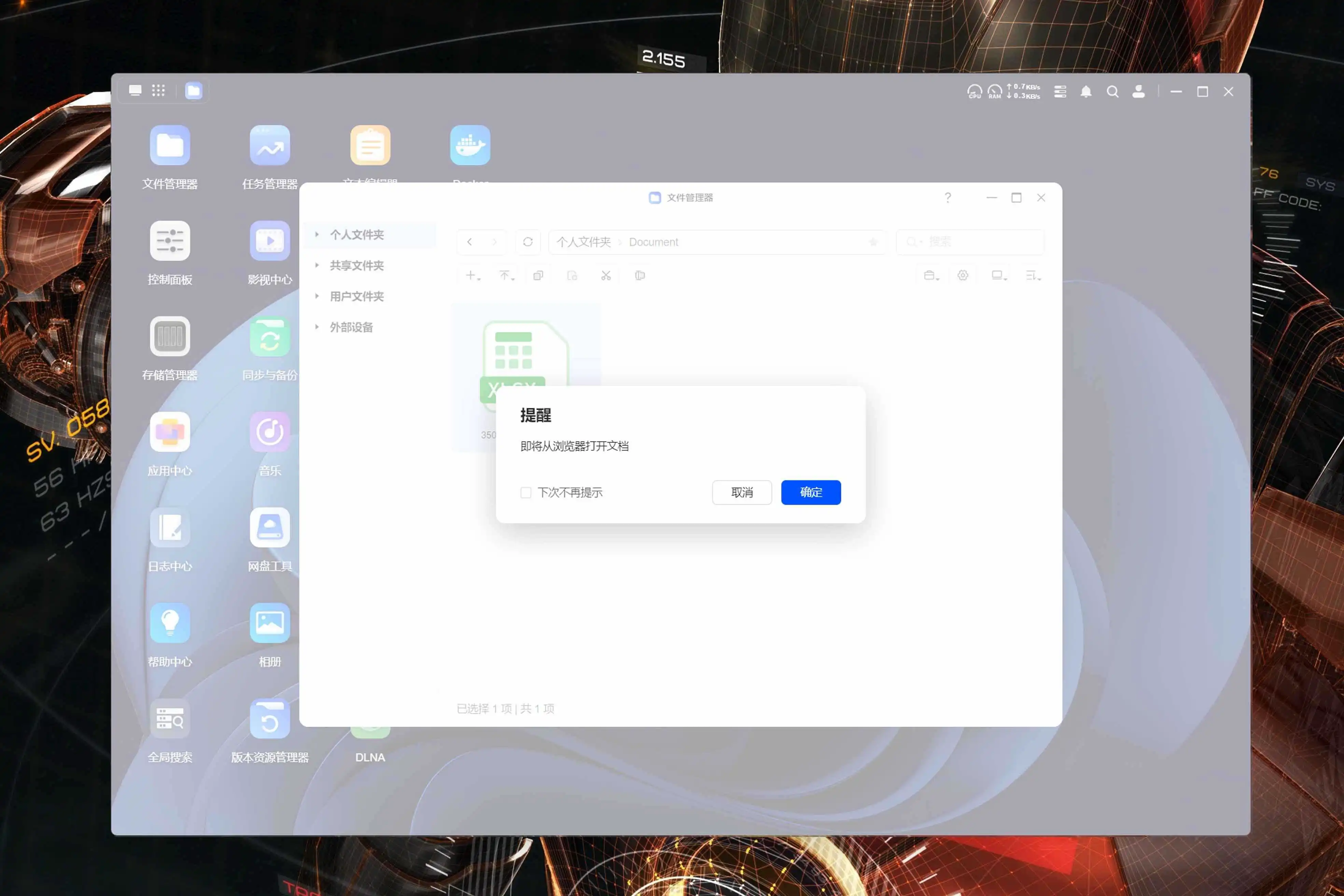Expand 外部设备 tree arrow
The width and height of the screenshot is (1344, 896).
(317, 327)
